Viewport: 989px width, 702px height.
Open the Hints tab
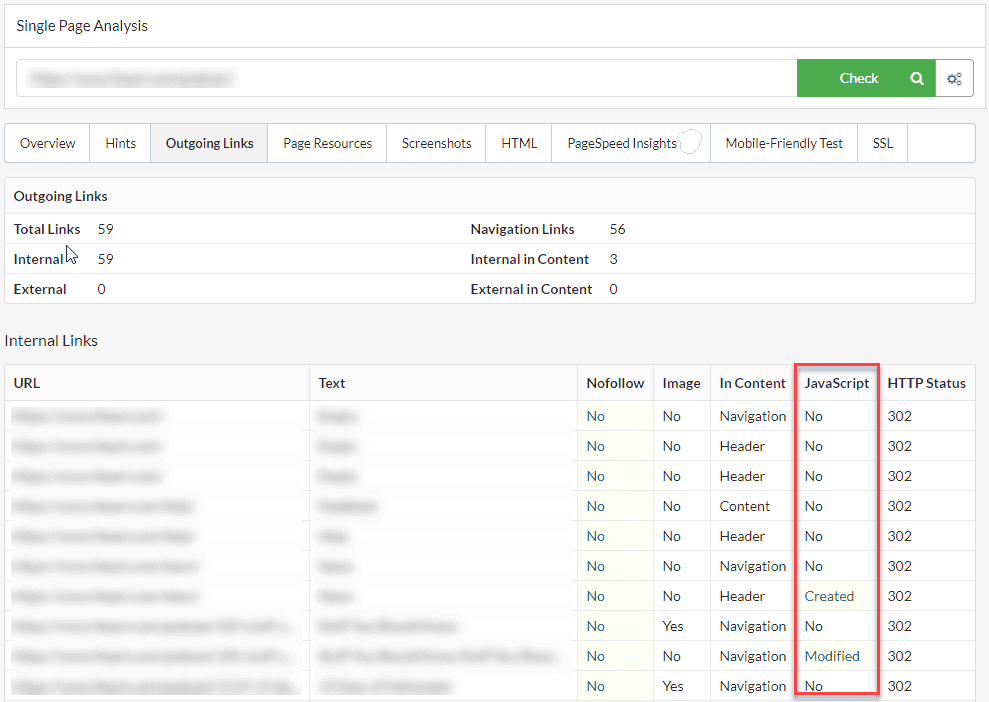(120, 143)
